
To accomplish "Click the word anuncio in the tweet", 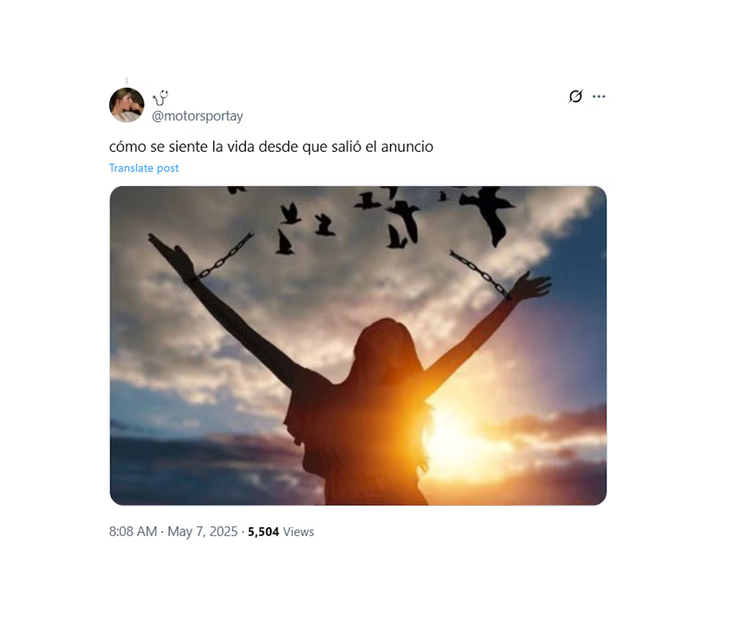I will pyautogui.click(x=407, y=147).
